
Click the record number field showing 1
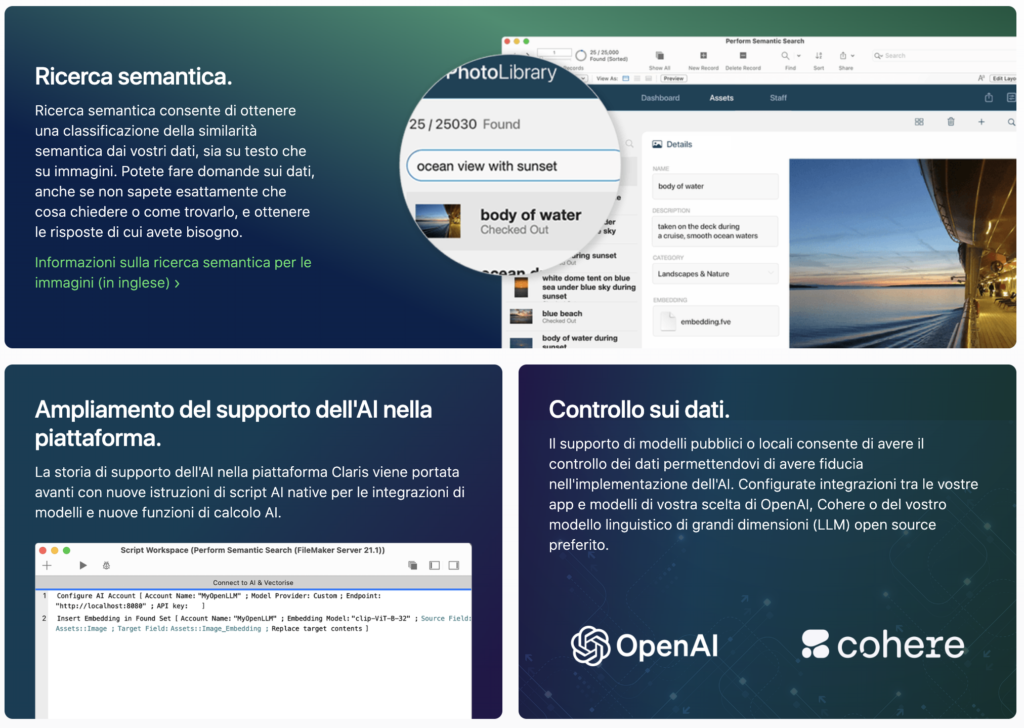pos(554,53)
